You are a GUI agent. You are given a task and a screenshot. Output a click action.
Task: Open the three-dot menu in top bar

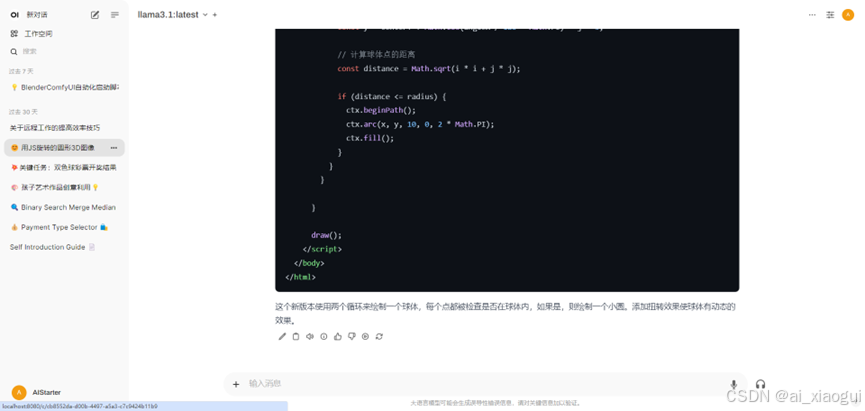[812, 15]
